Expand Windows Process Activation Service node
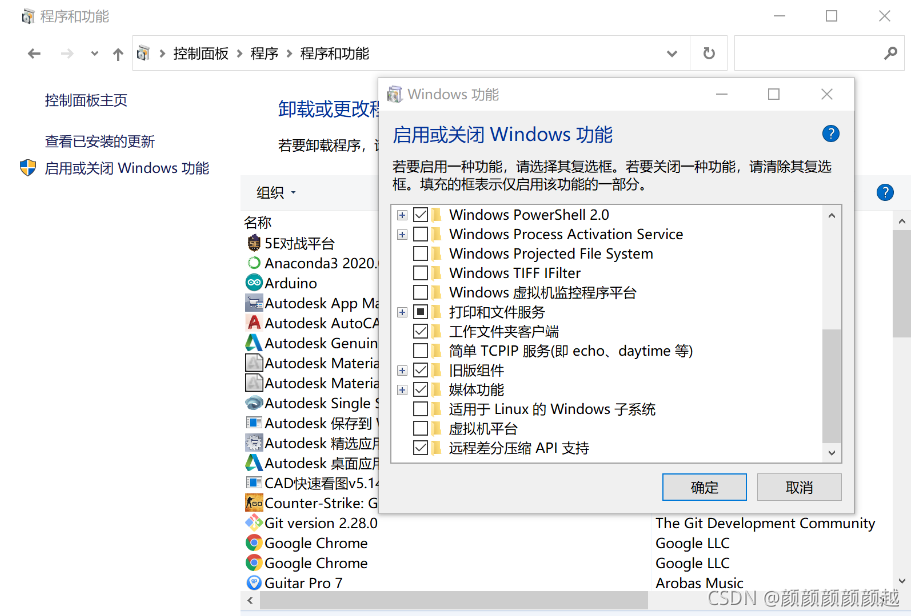 (402, 234)
